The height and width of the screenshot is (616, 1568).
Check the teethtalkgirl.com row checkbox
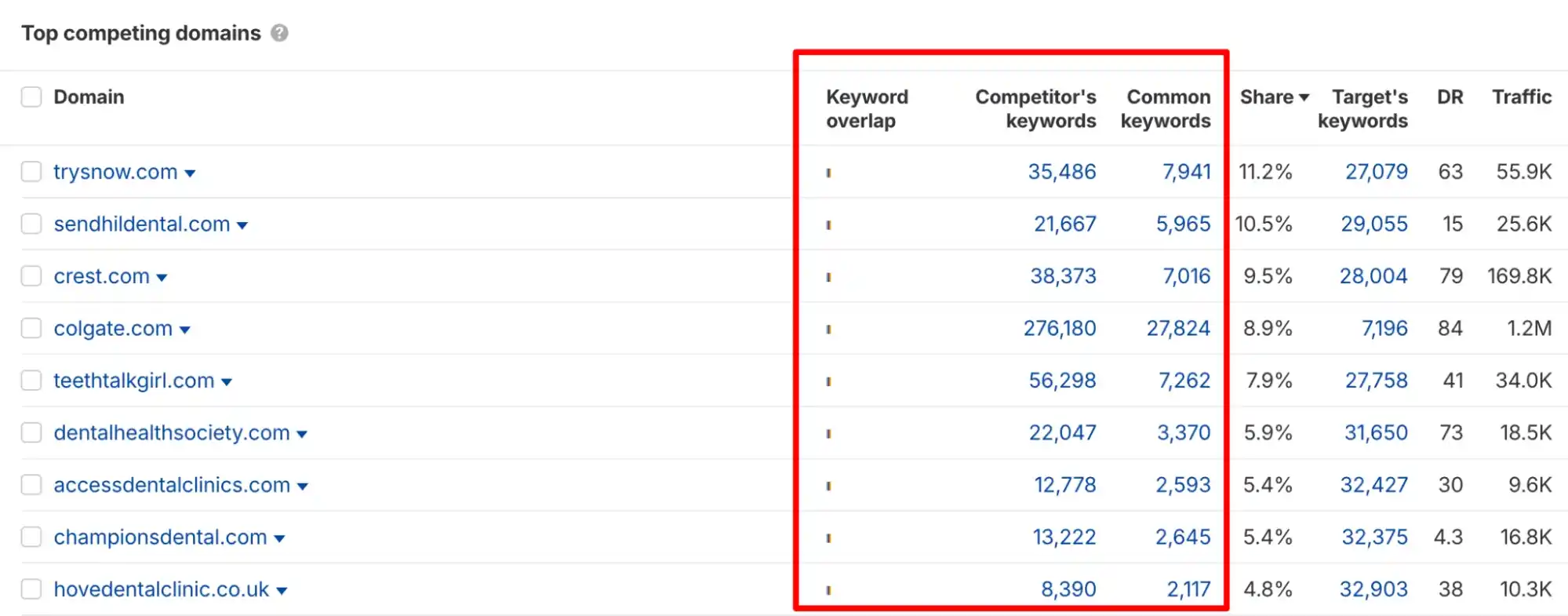click(31, 380)
